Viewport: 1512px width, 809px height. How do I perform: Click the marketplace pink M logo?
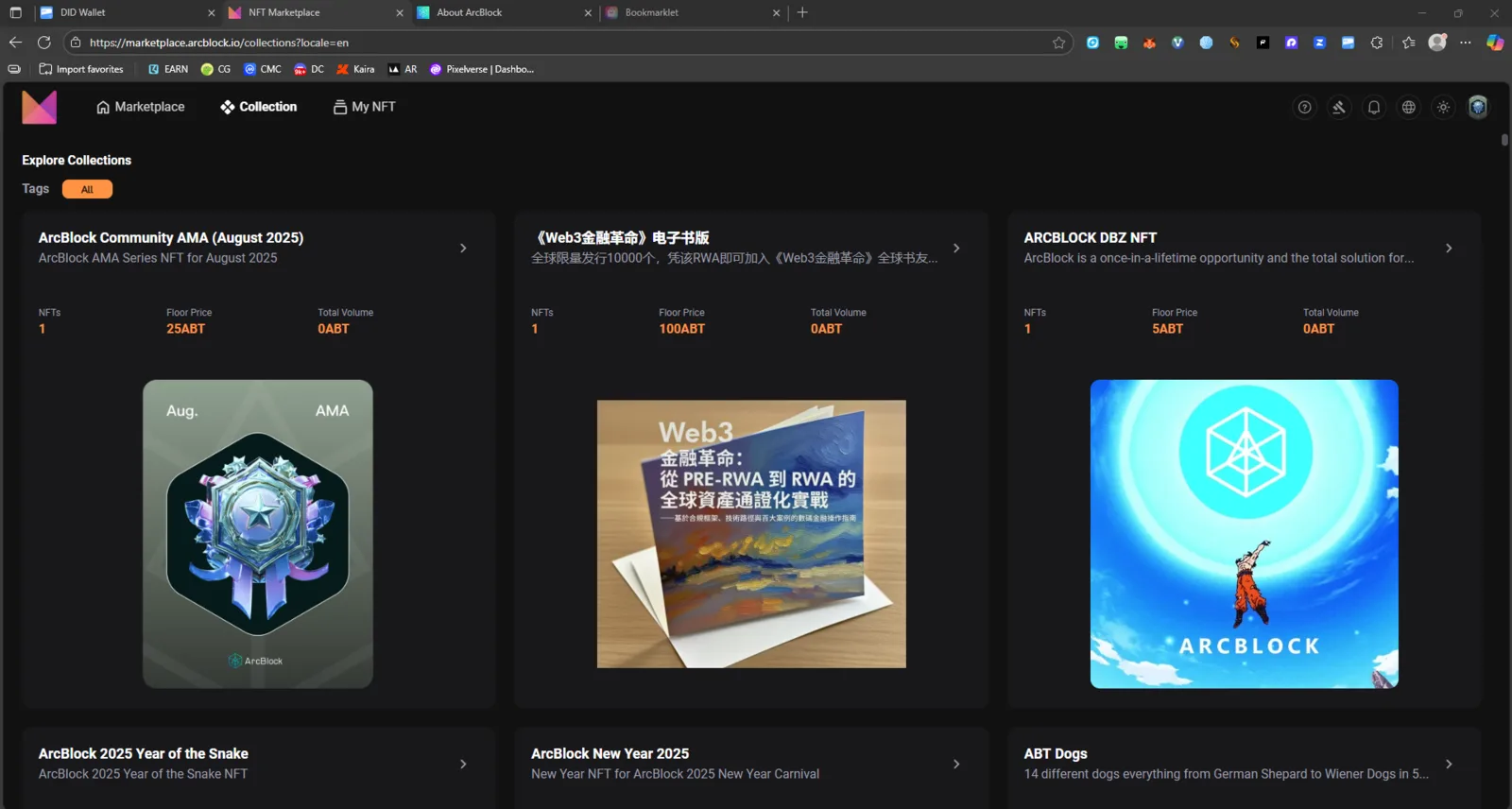click(x=39, y=107)
